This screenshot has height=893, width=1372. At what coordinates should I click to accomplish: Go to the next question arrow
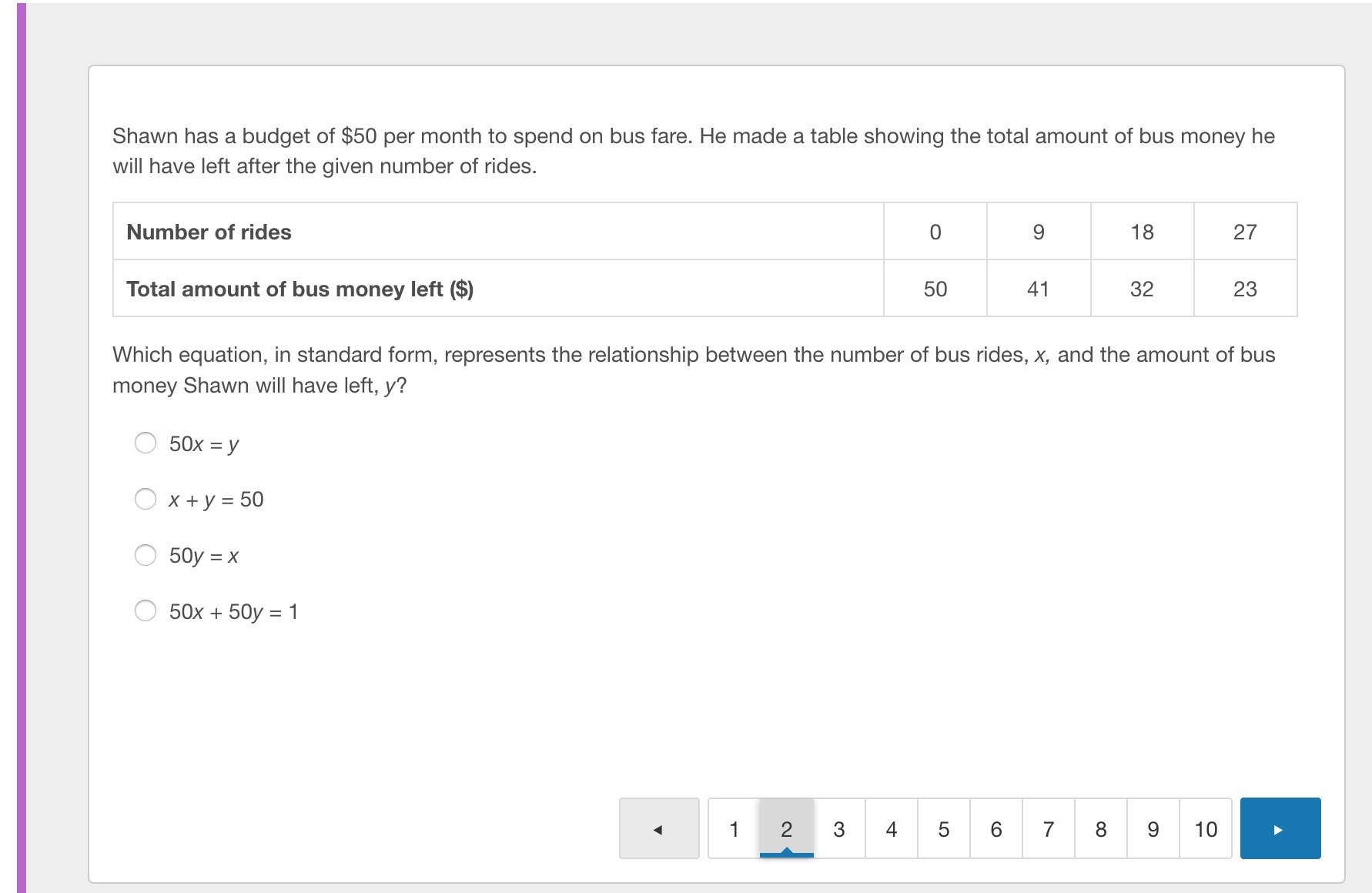click(x=1280, y=828)
